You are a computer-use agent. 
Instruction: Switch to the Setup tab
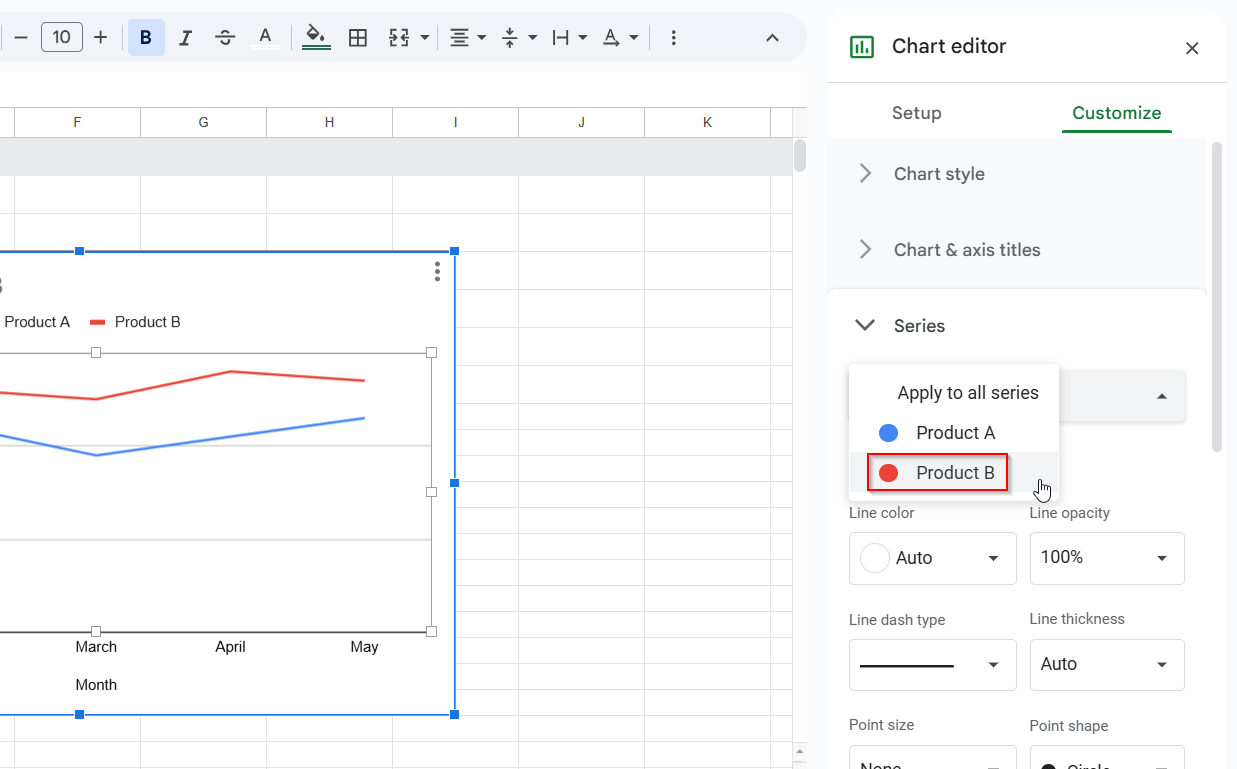pyautogui.click(x=917, y=113)
